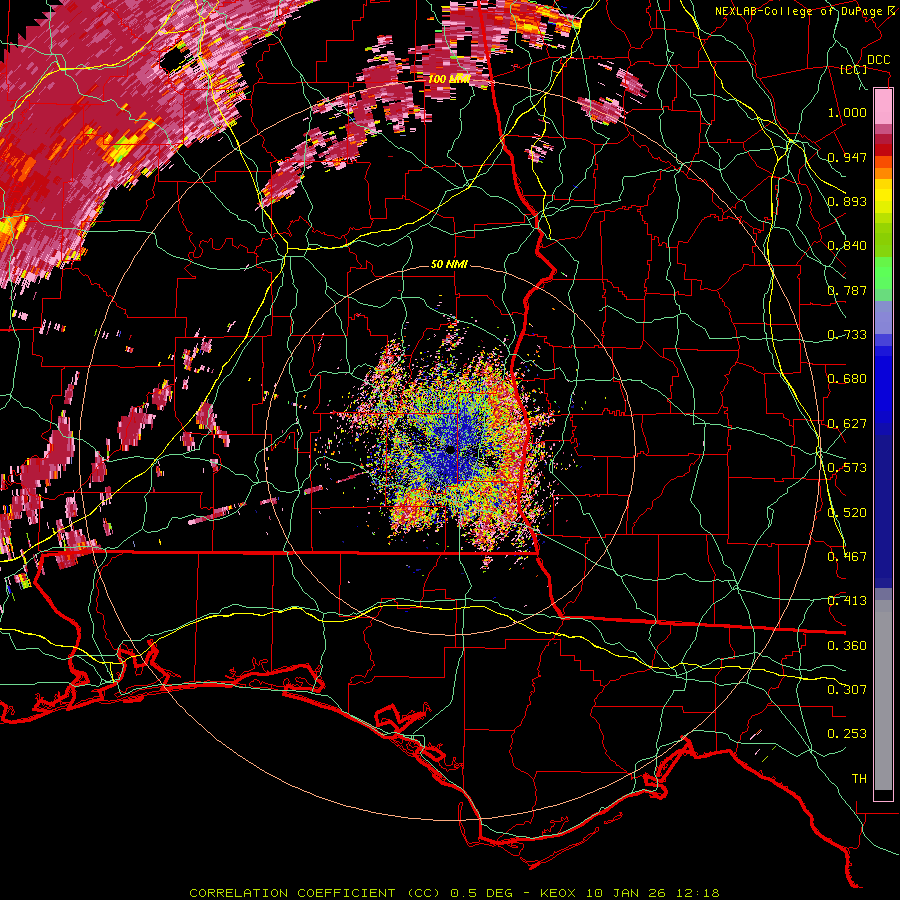Viewport: 900px width, 900px height.
Task: Click the "10 JAN 26 12:18" timestamp in caption
Action: (653, 893)
